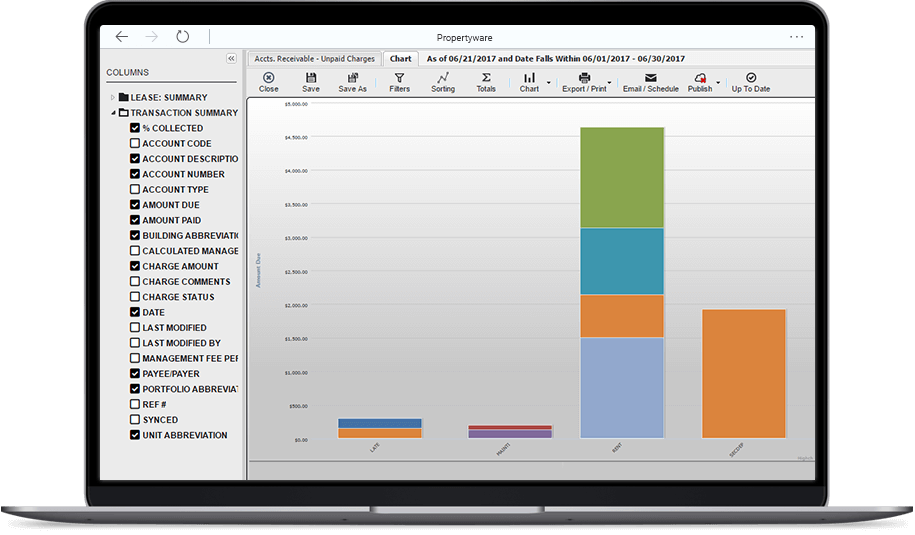The image size is (915, 535).
Task: Click the As of 06/21/2017 date range text
Action: (556, 58)
